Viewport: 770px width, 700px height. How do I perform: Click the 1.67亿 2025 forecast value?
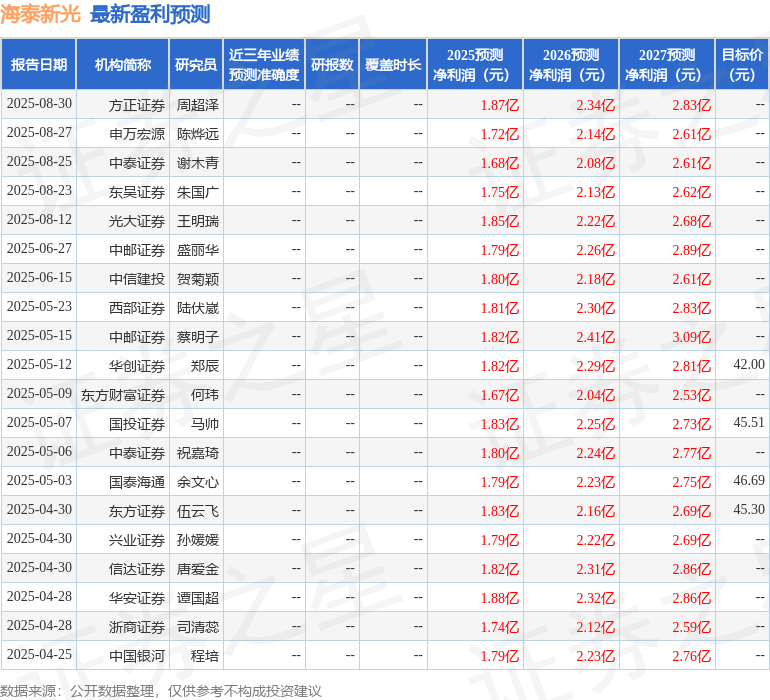pyautogui.click(x=499, y=395)
